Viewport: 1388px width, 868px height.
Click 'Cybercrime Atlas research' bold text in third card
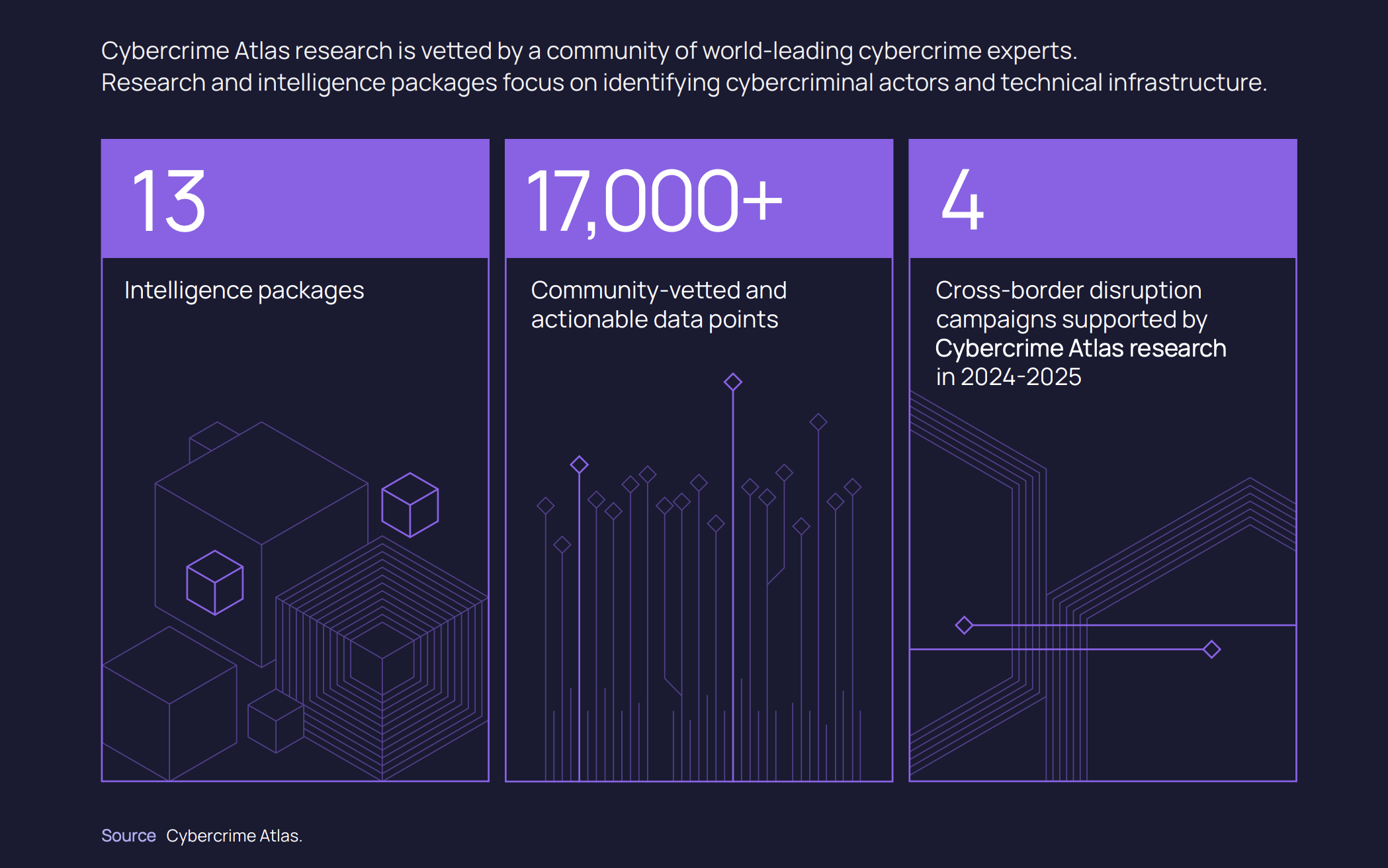(1080, 348)
